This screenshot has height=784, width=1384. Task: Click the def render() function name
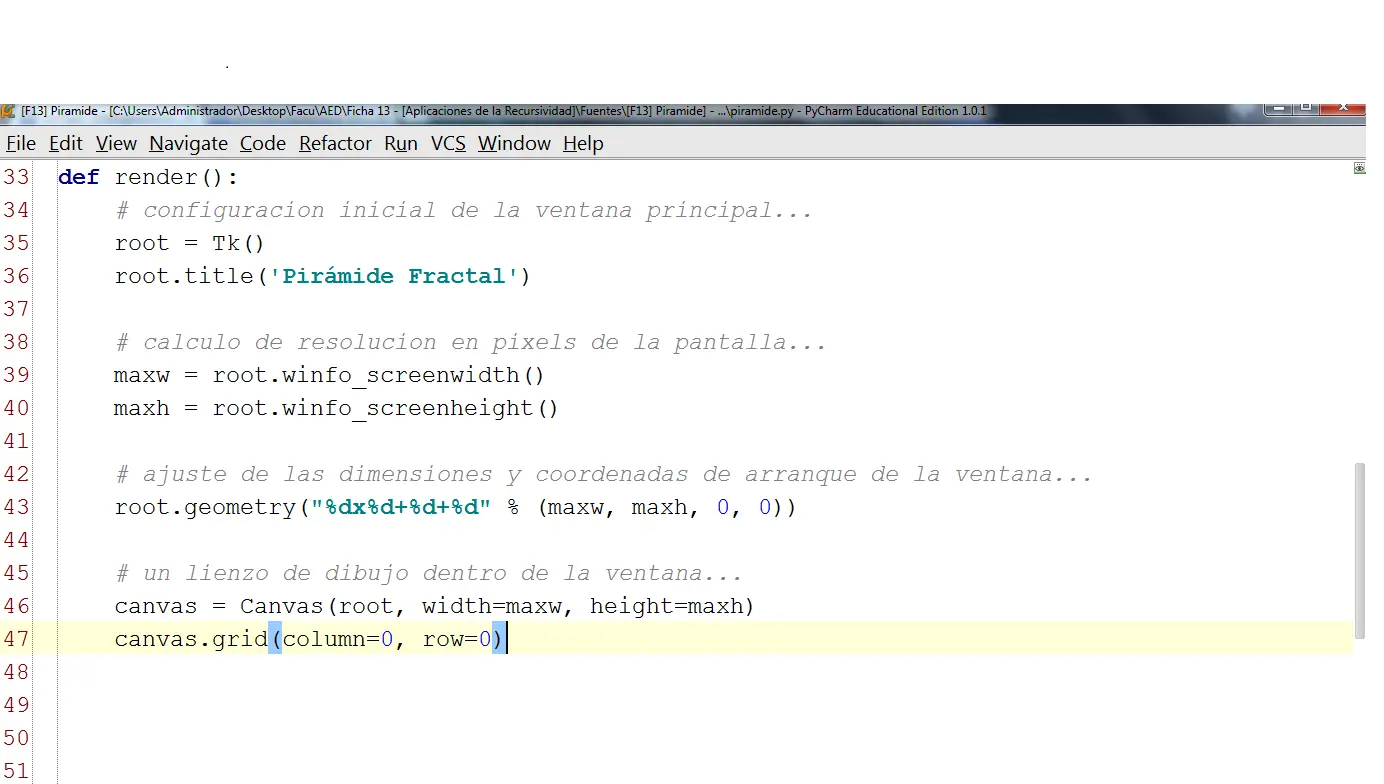click(155, 177)
